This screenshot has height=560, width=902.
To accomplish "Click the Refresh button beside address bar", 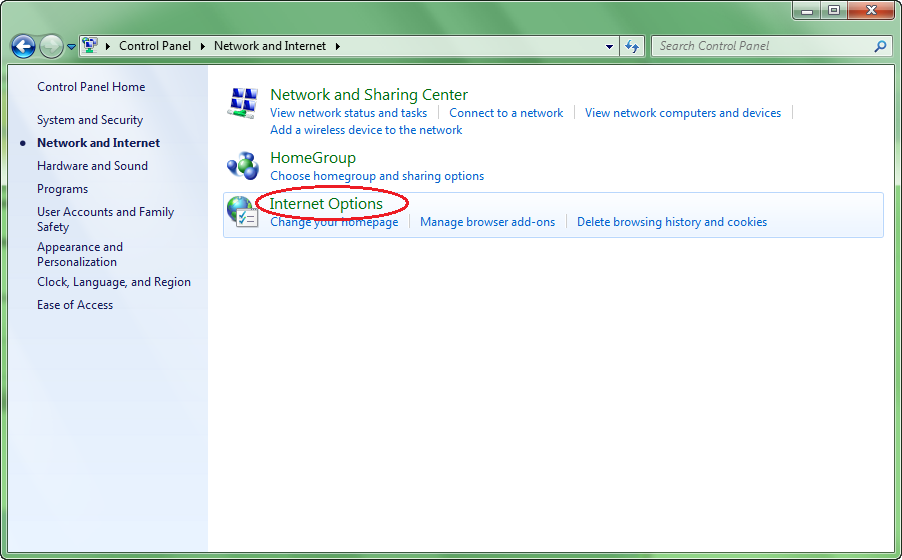I will (x=632, y=47).
